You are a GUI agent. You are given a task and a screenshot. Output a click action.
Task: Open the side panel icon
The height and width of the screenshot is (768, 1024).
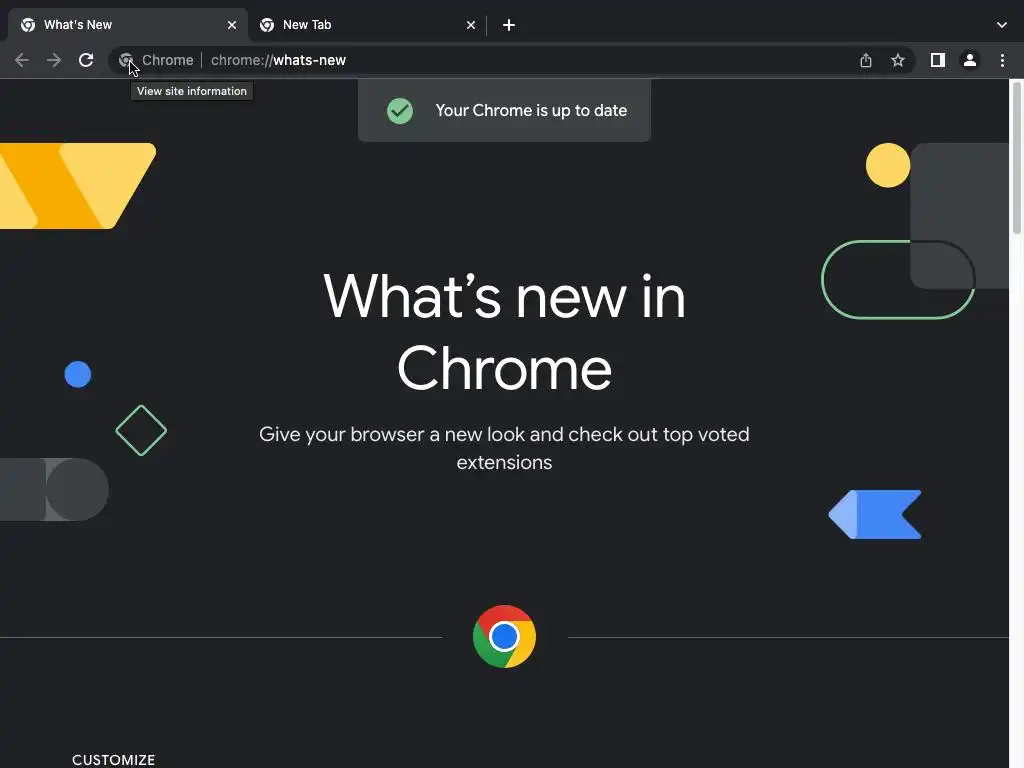938,60
